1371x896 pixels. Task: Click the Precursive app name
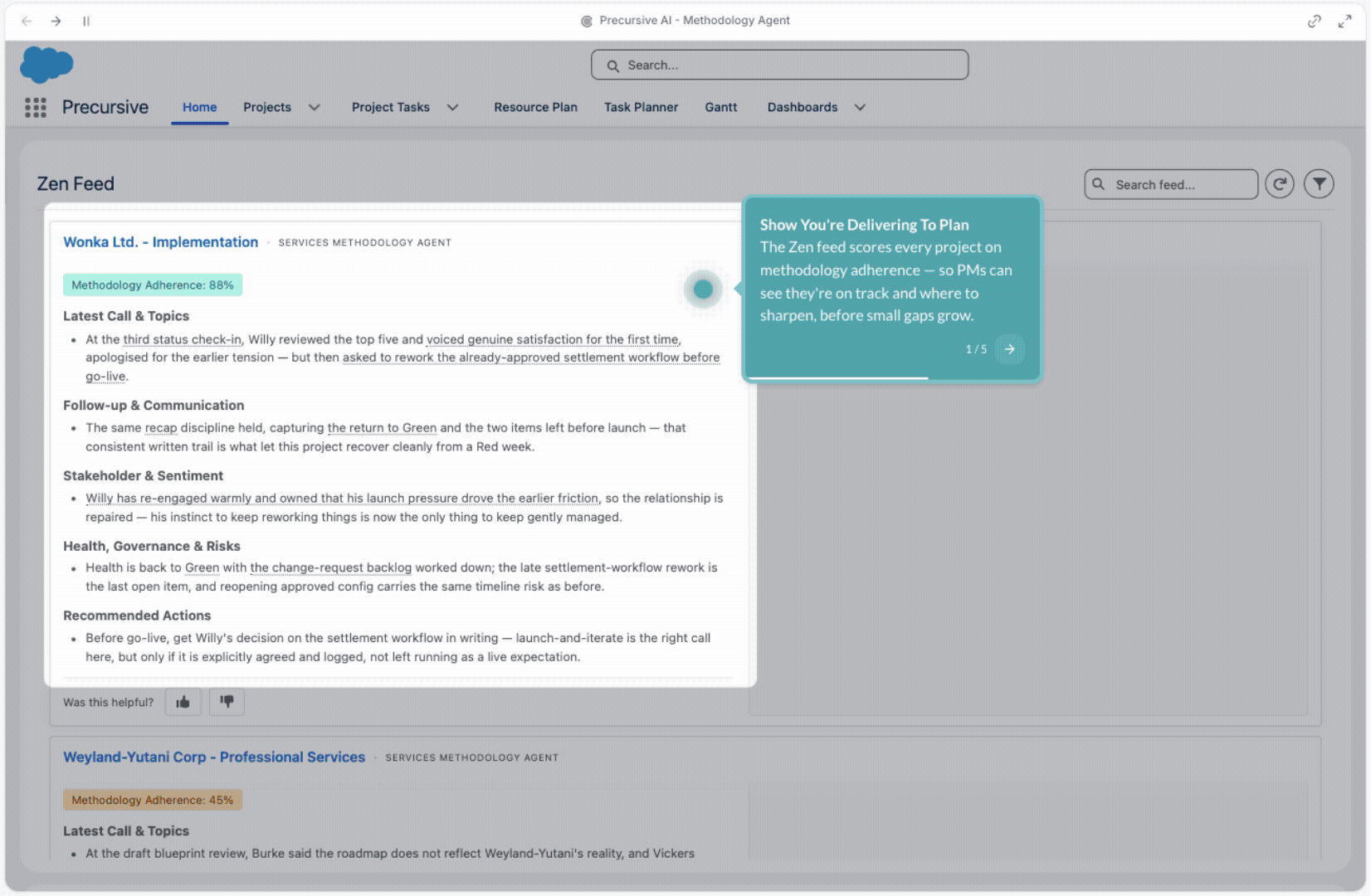coord(105,107)
